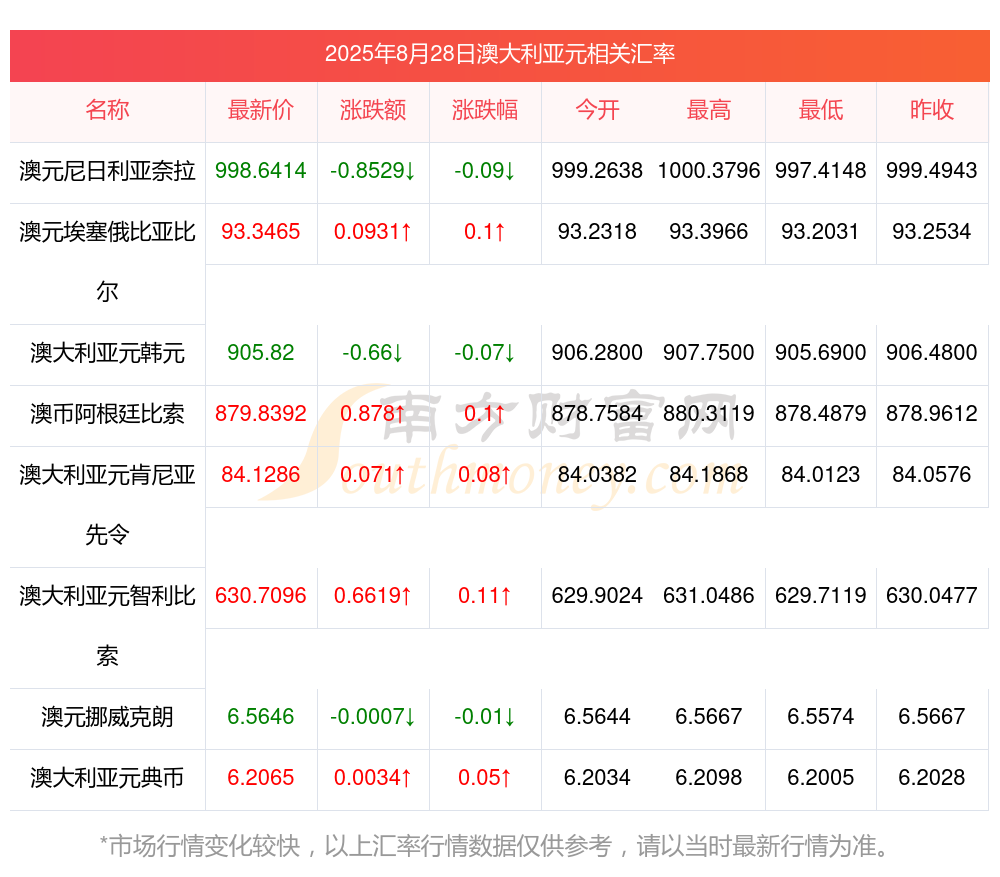
Task: Click the high value 1000.3796
Action: [709, 171]
